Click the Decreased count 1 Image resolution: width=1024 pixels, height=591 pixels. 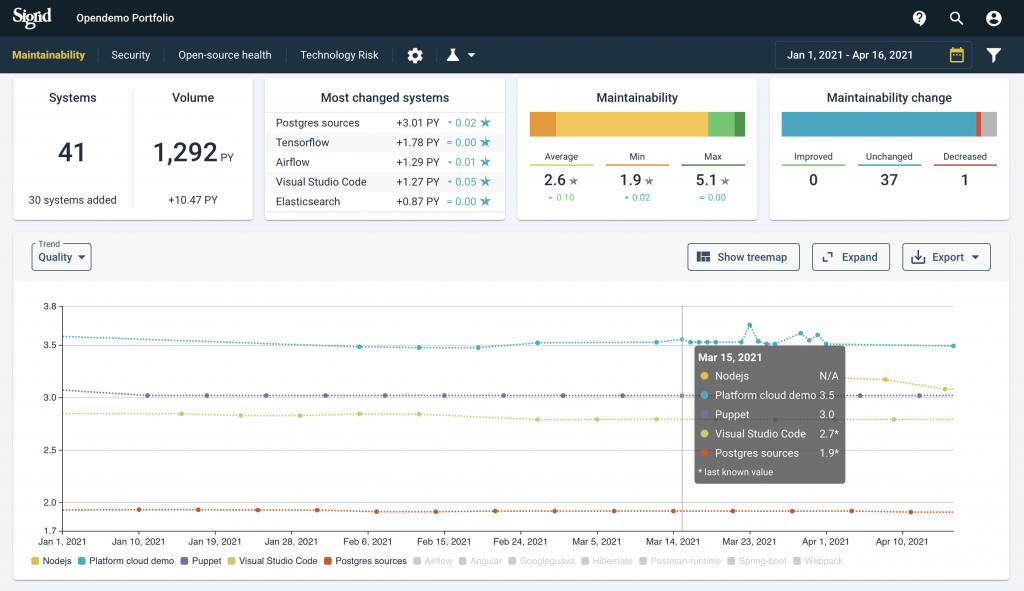(965, 180)
